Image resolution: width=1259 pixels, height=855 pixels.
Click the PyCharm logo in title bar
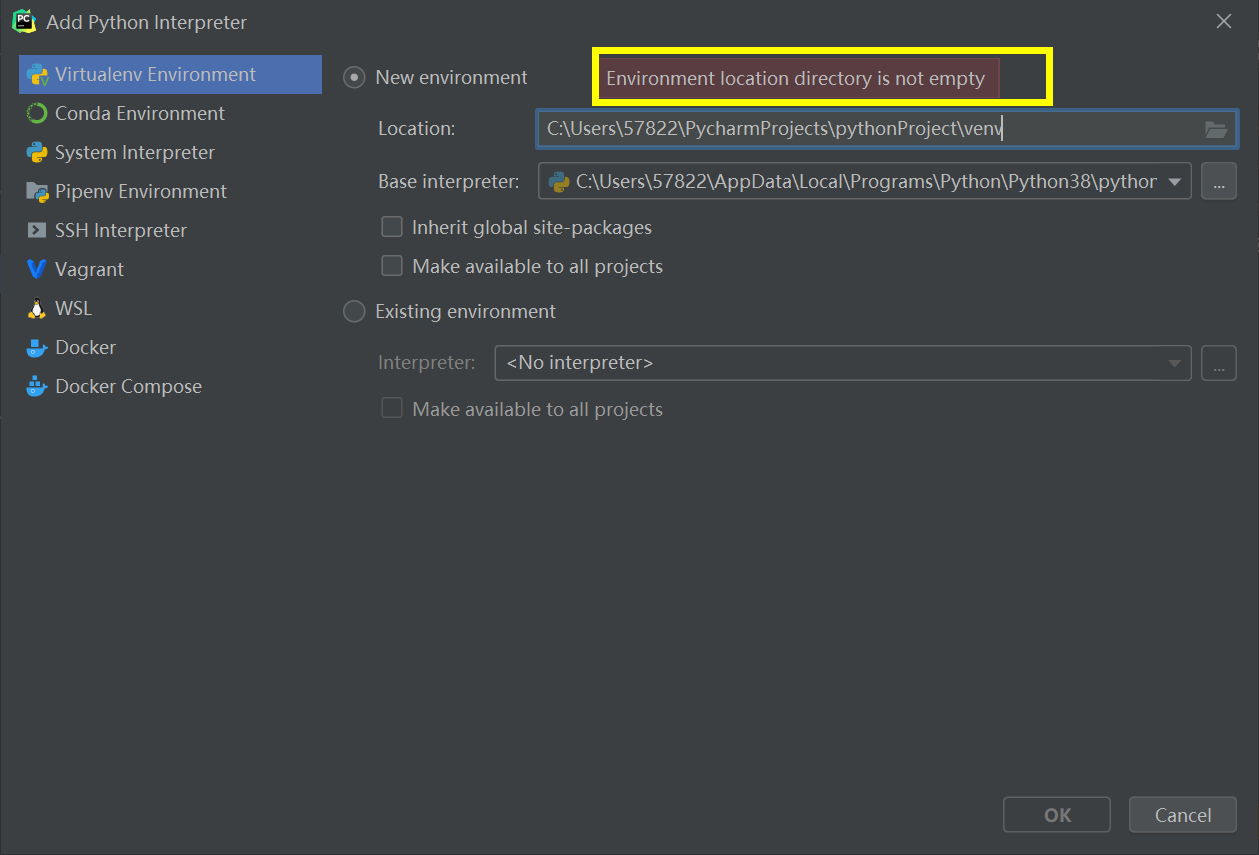click(x=23, y=21)
